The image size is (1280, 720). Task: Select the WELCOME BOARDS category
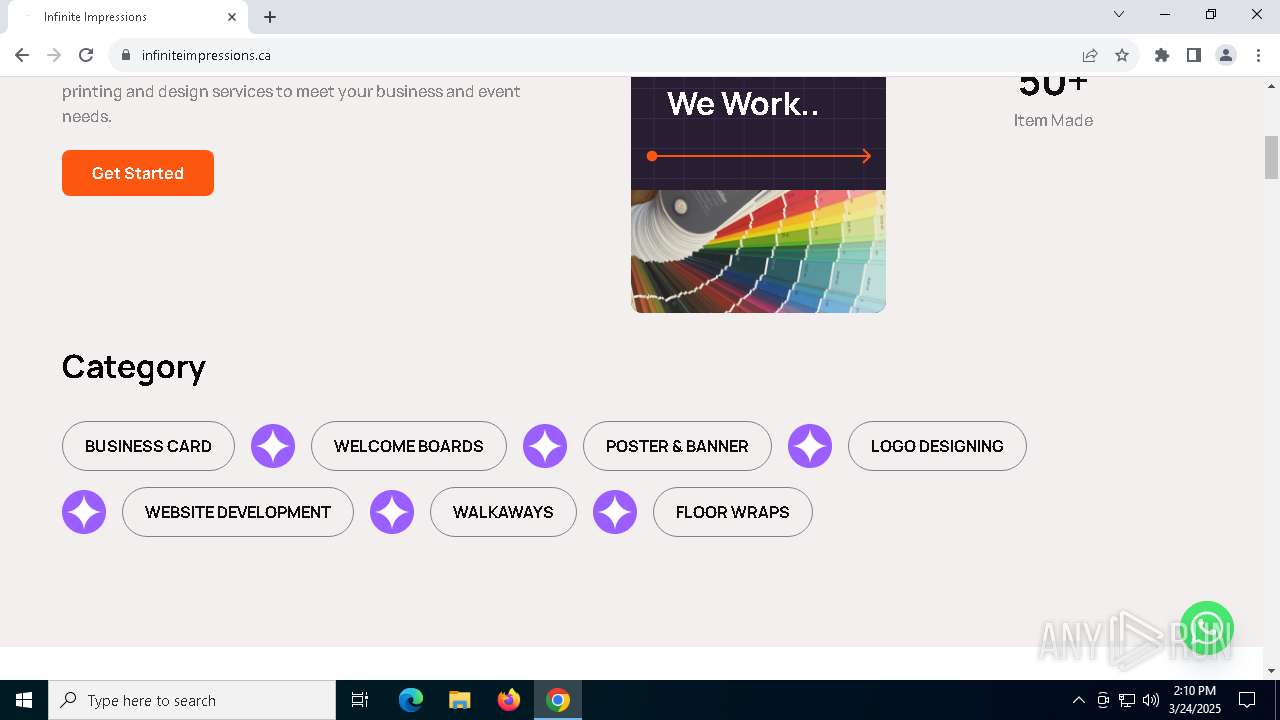click(409, 446)
